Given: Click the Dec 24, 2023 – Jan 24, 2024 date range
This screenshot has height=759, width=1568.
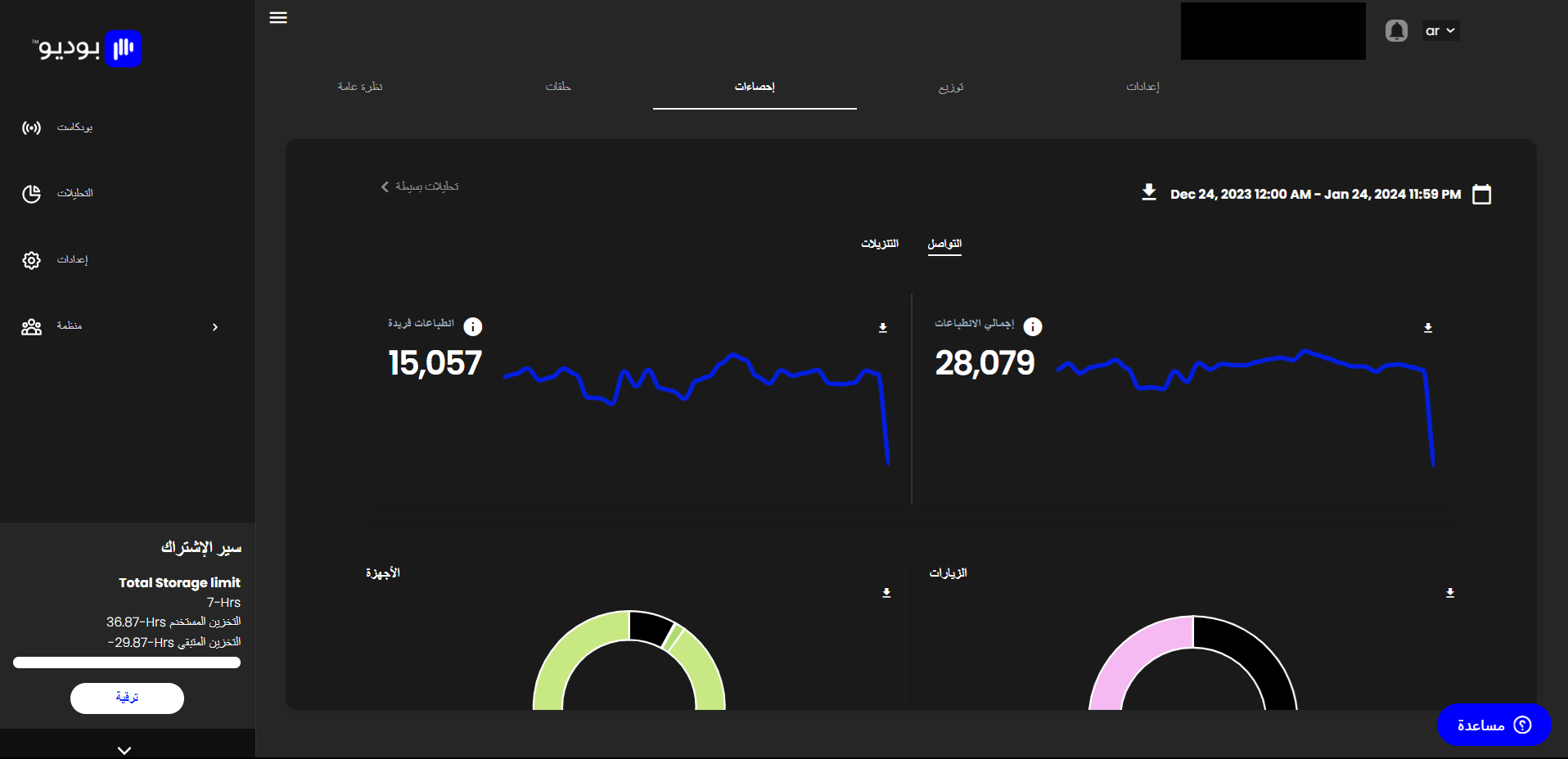Looking at the screenshot, I should click(x=1315, y=194).
